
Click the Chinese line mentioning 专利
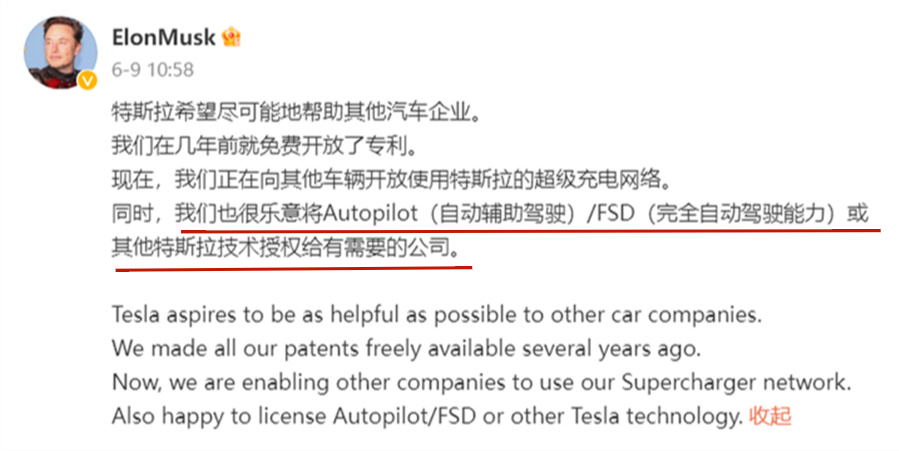(x=264, y=146)
